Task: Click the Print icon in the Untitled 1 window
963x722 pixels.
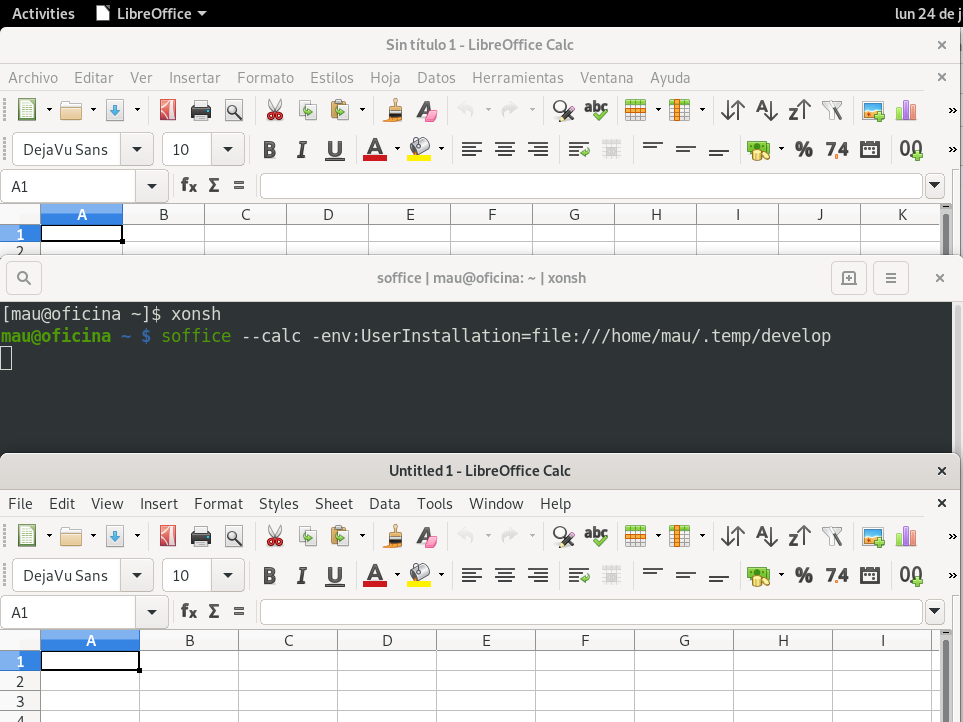Action: 201,536
